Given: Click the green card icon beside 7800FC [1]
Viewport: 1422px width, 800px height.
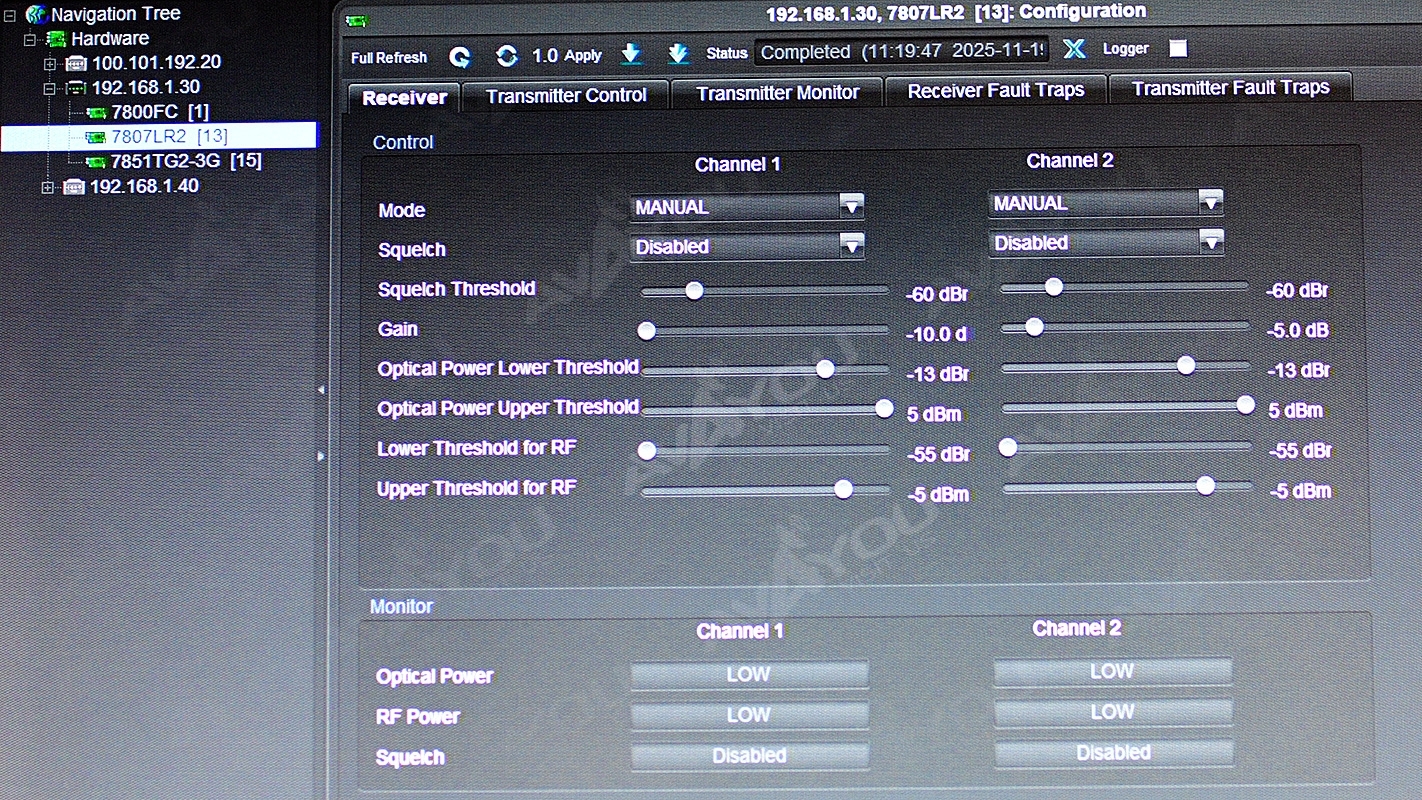Looking at the screenshot, I should pyautogui.click(x=97, y=112).
